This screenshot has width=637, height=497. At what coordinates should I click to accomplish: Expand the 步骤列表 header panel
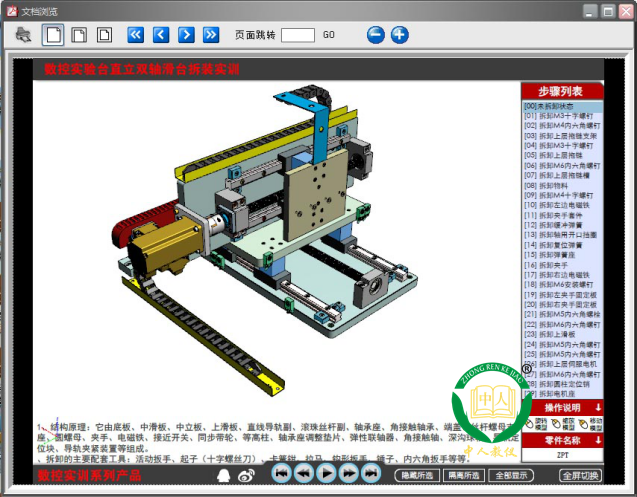pos(560,90)
